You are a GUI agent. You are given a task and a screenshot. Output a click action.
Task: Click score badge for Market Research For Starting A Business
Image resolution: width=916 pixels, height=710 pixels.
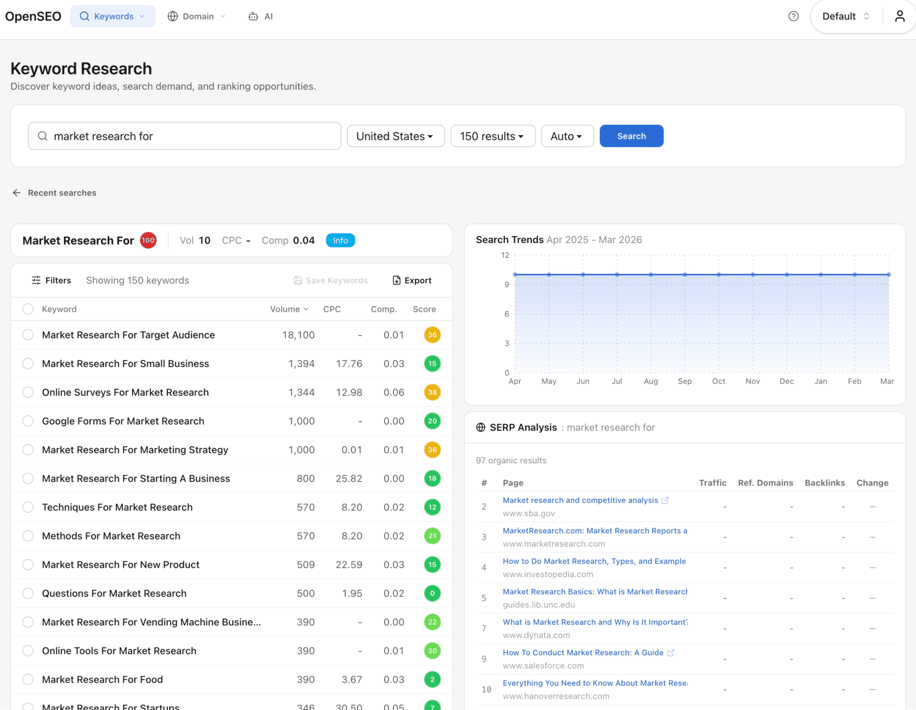point(432,478)
